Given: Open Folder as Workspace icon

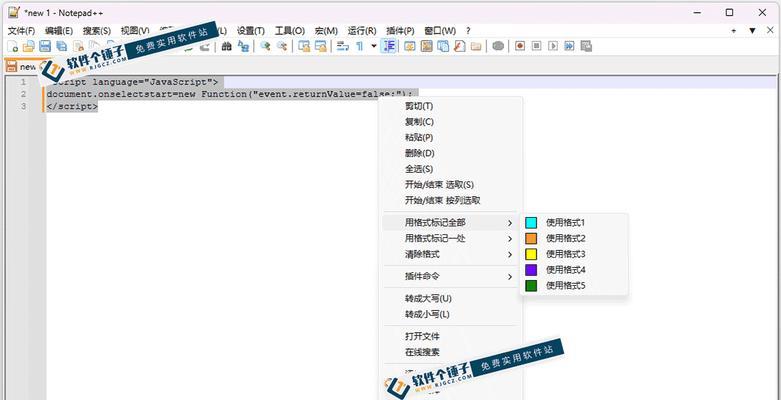Looking at the screenshot, I should click(x=476, y=46).
